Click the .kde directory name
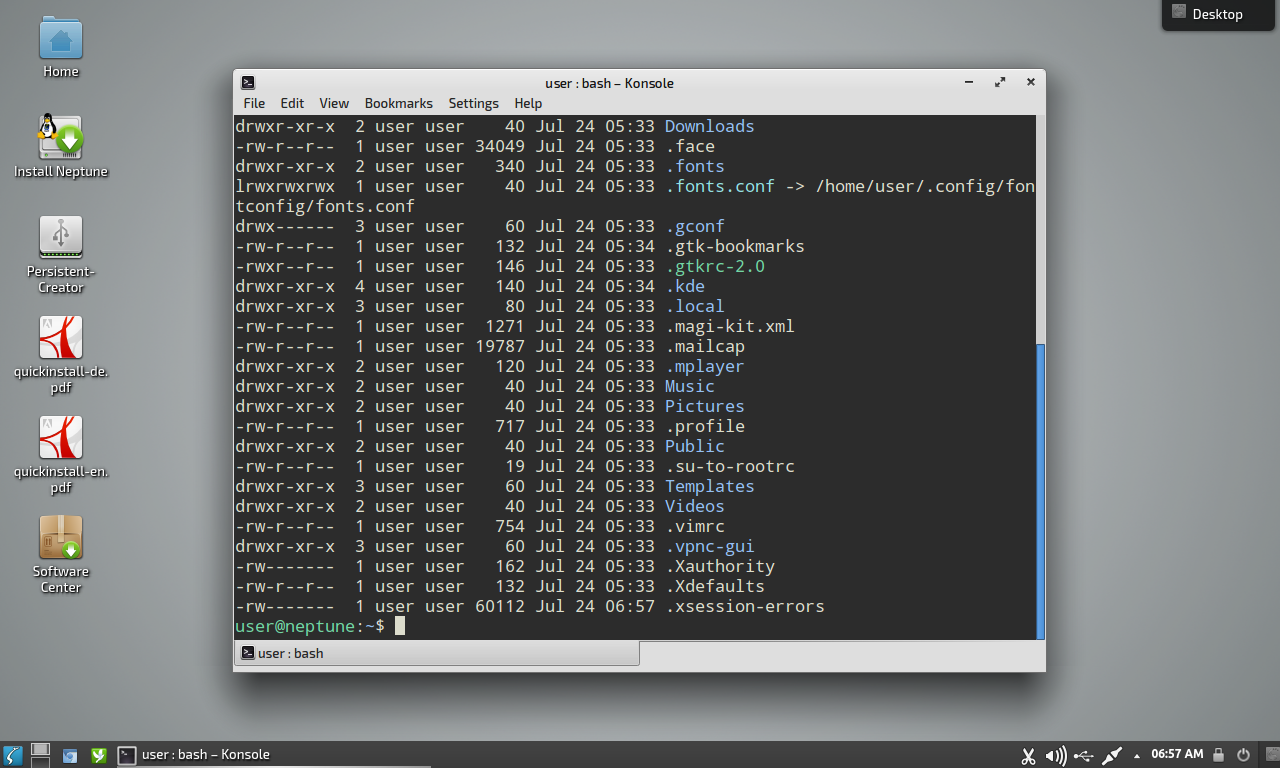 click(684, 286)
